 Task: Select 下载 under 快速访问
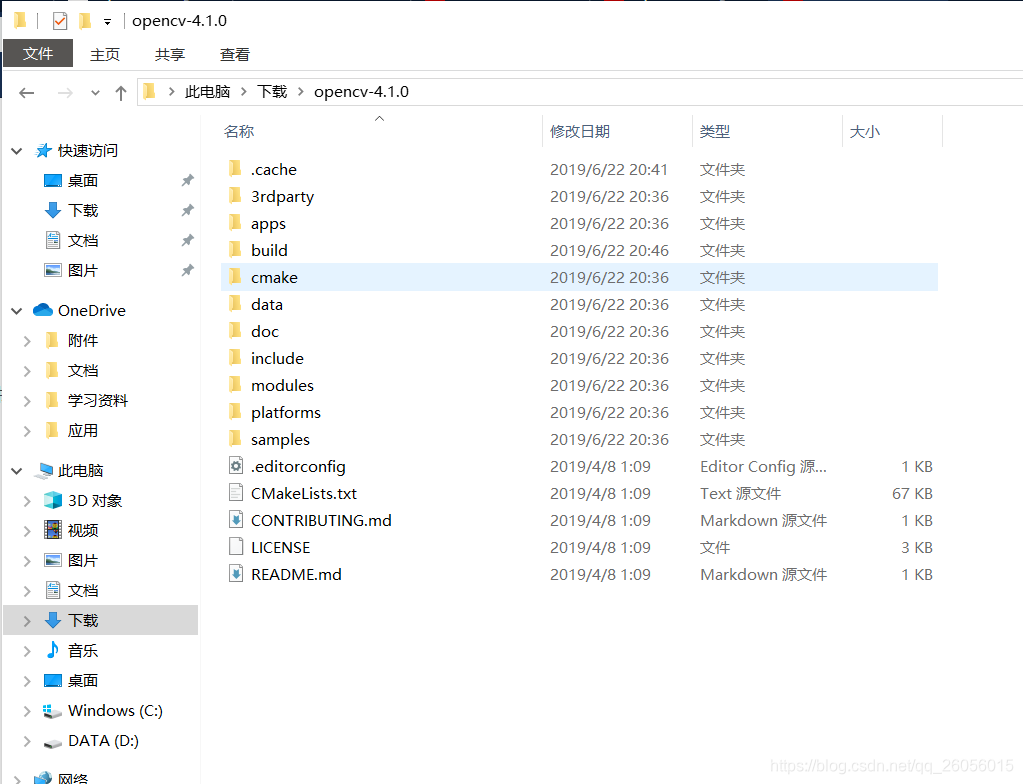83,211
